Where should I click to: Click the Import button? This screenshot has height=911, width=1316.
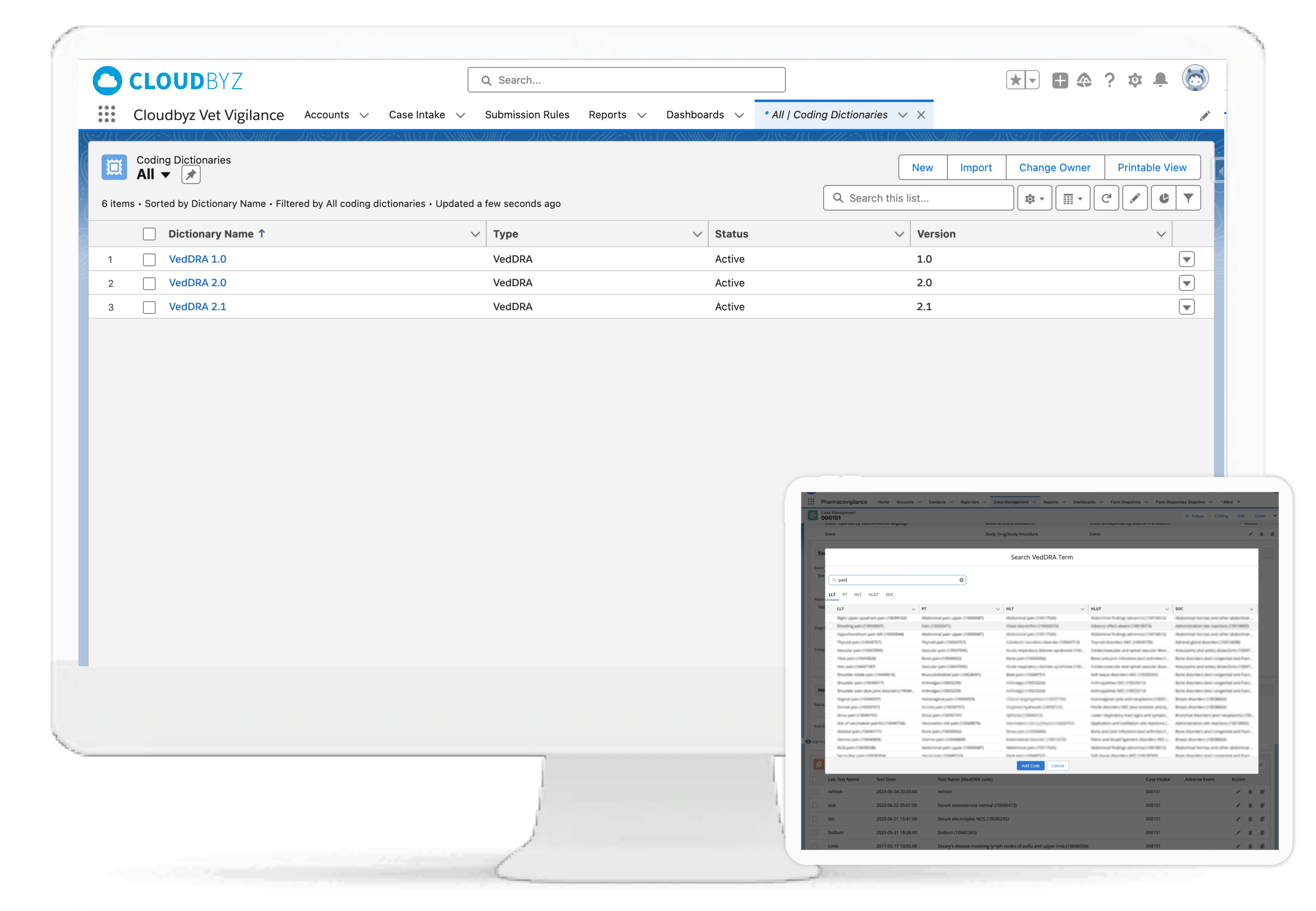976,167
